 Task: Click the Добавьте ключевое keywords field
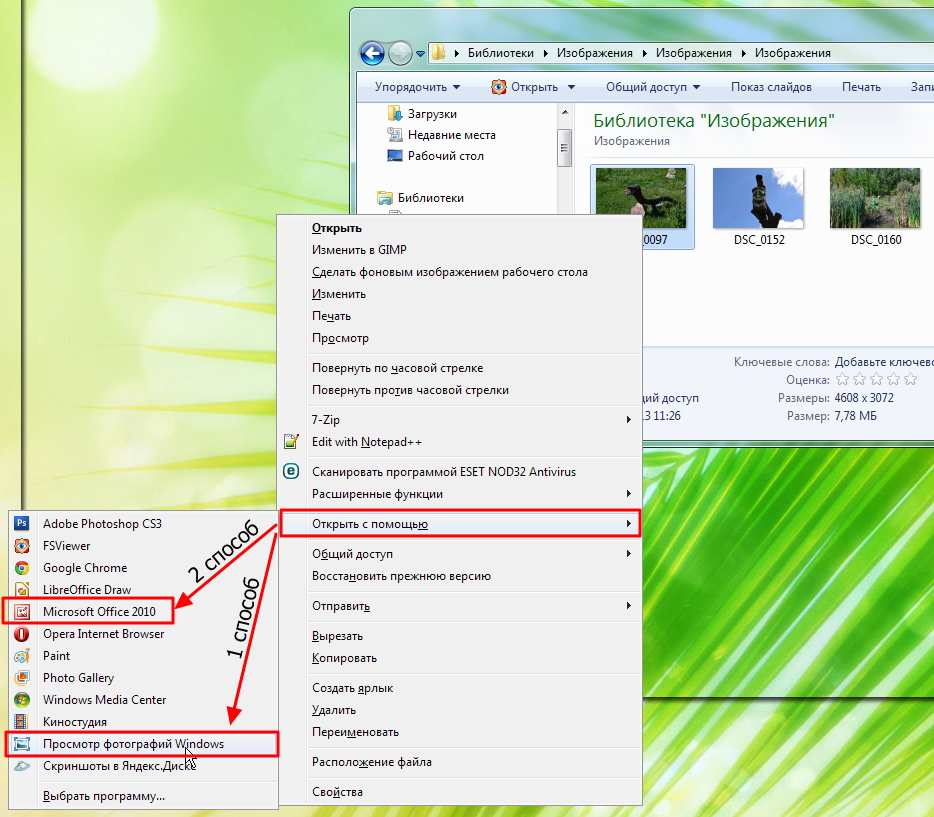point(884,361)
